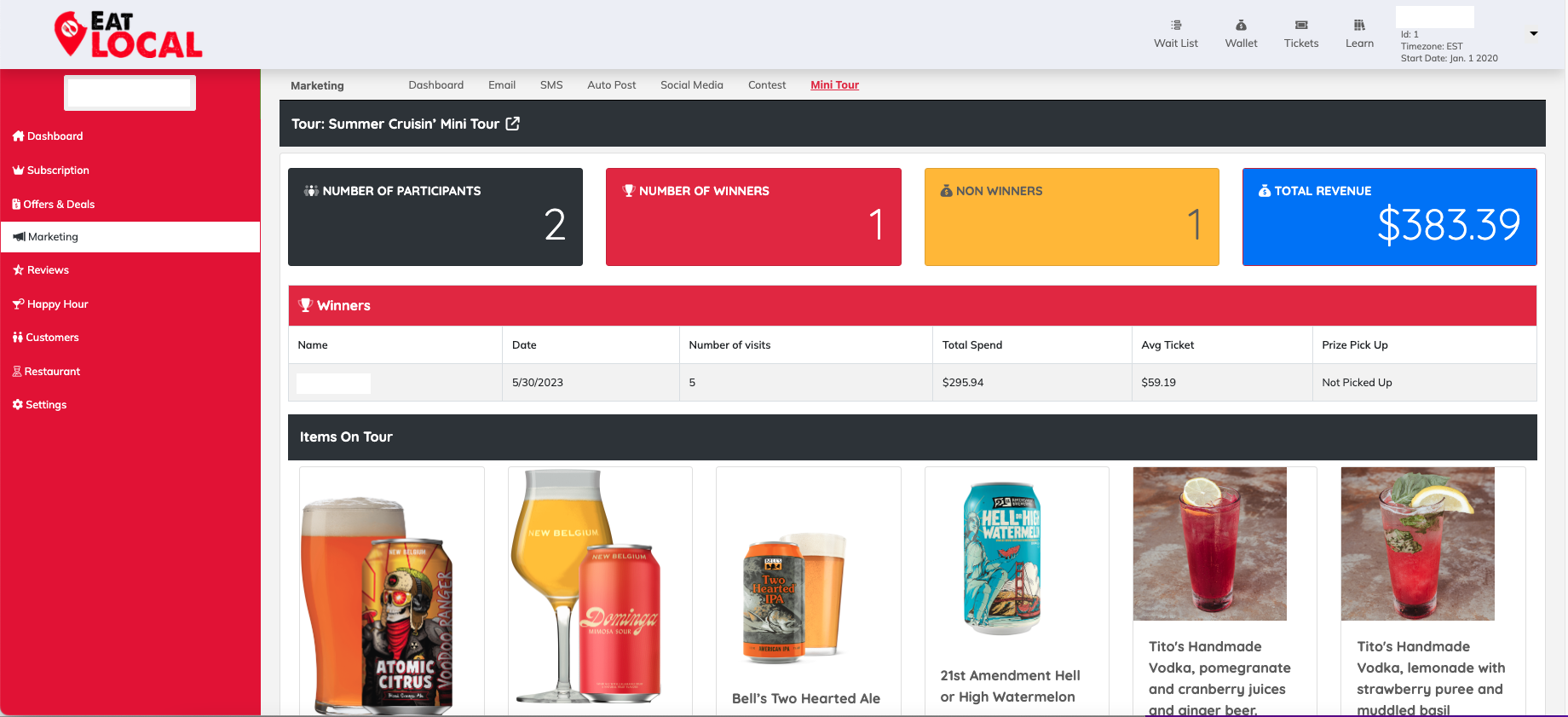
Task: Click the Number of Winners card
Action: coord(753,217)
